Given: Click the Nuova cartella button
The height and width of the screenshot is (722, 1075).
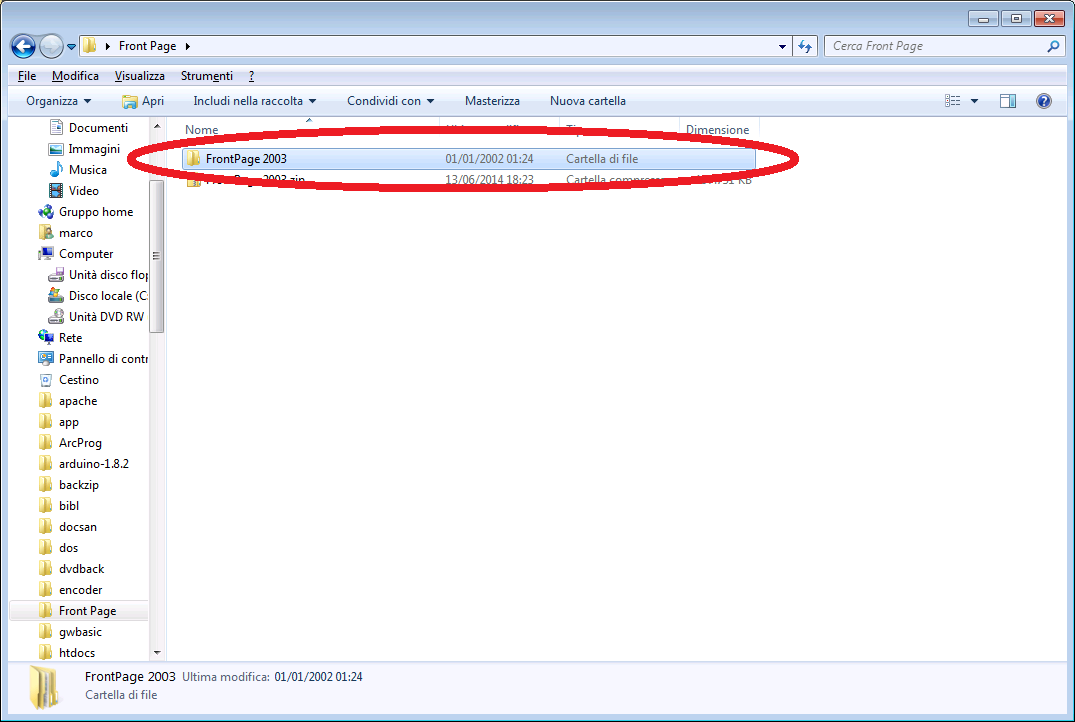Looking at the screenshot, I should (587, 101).
